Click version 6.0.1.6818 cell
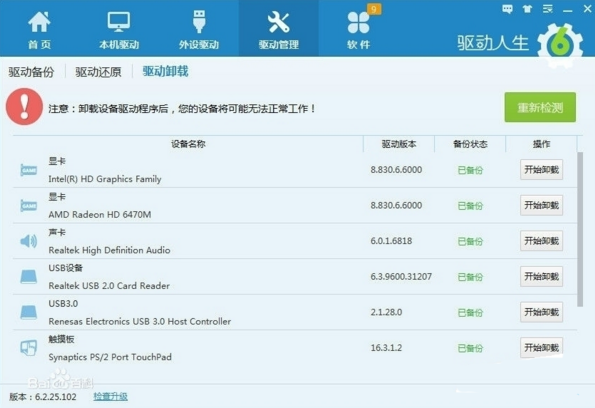This screenshot has width=595, height=408. point(391,241)
